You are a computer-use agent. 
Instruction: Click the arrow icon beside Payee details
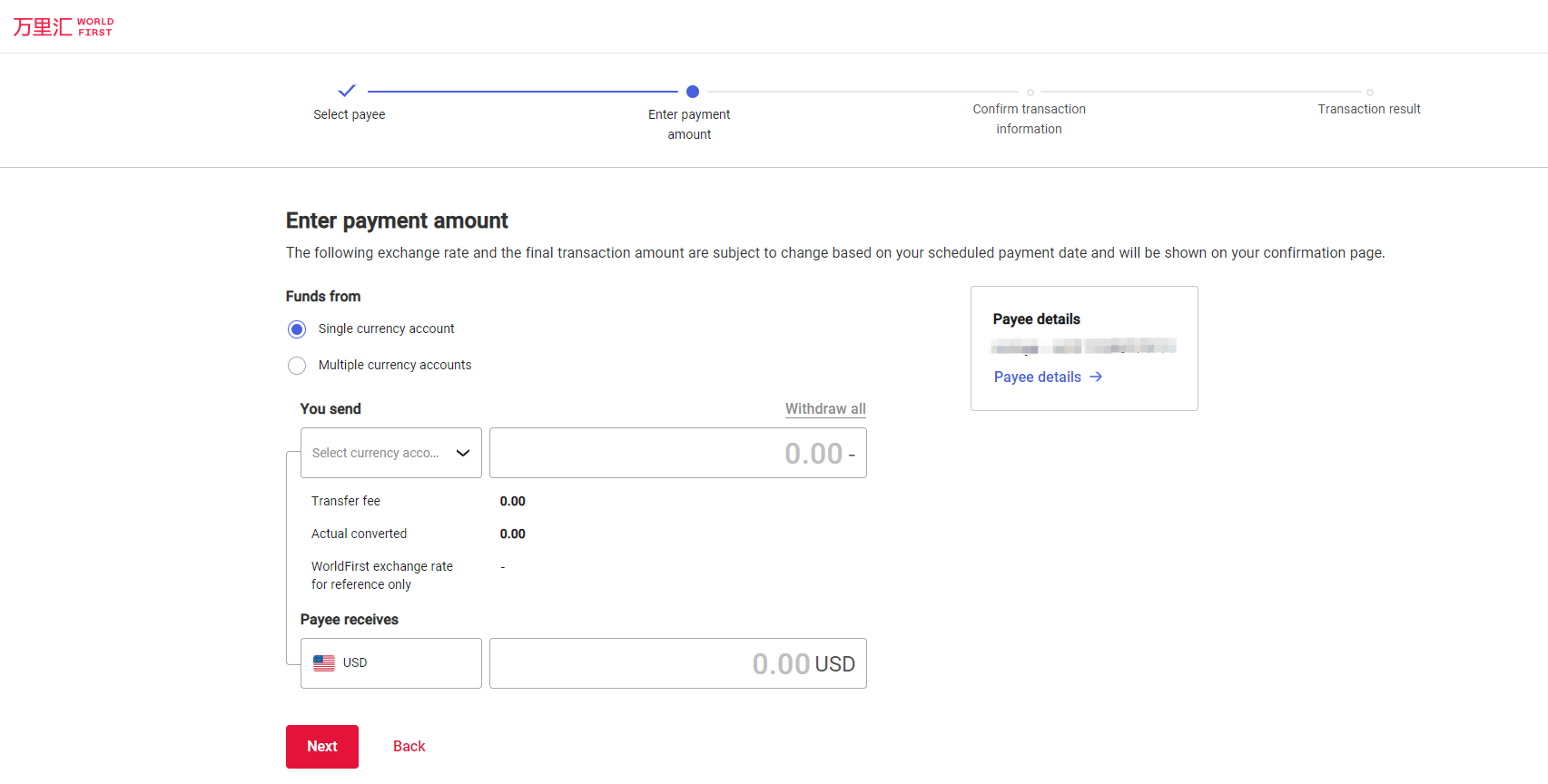click(x=1096, y=377)
